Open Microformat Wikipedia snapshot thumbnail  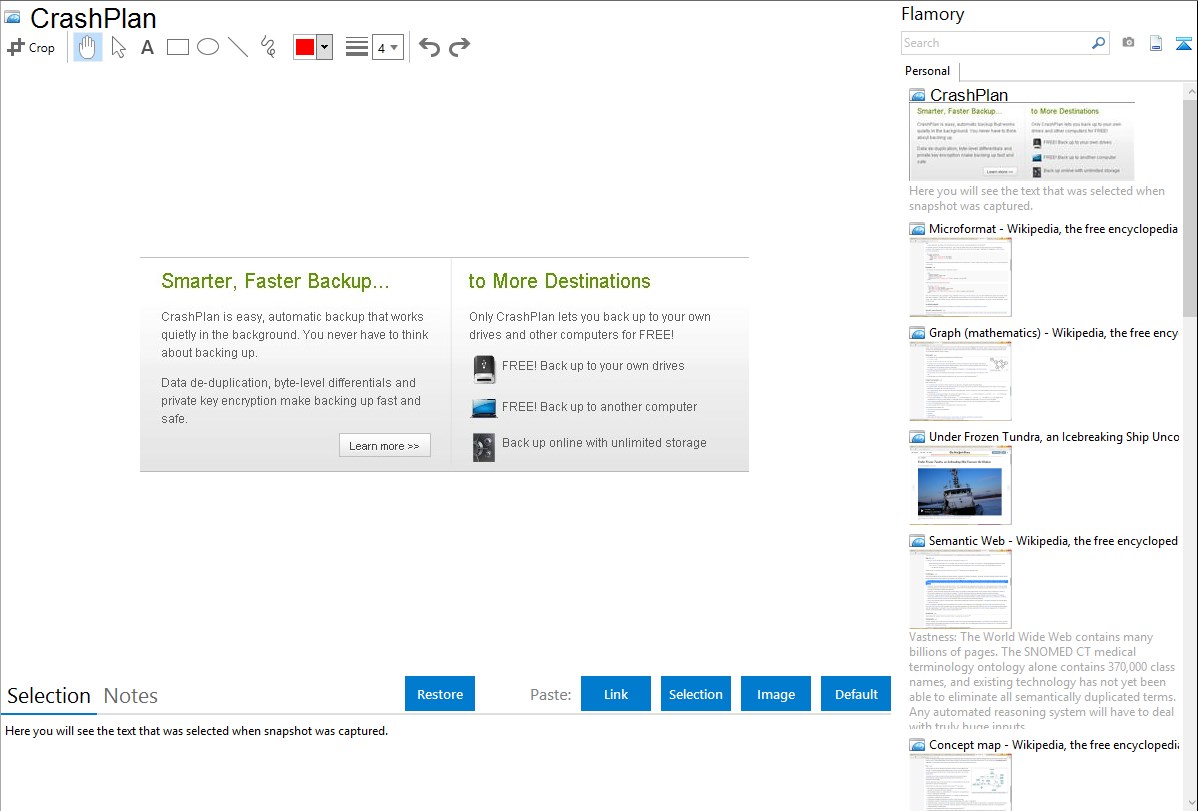coord(960,277)
